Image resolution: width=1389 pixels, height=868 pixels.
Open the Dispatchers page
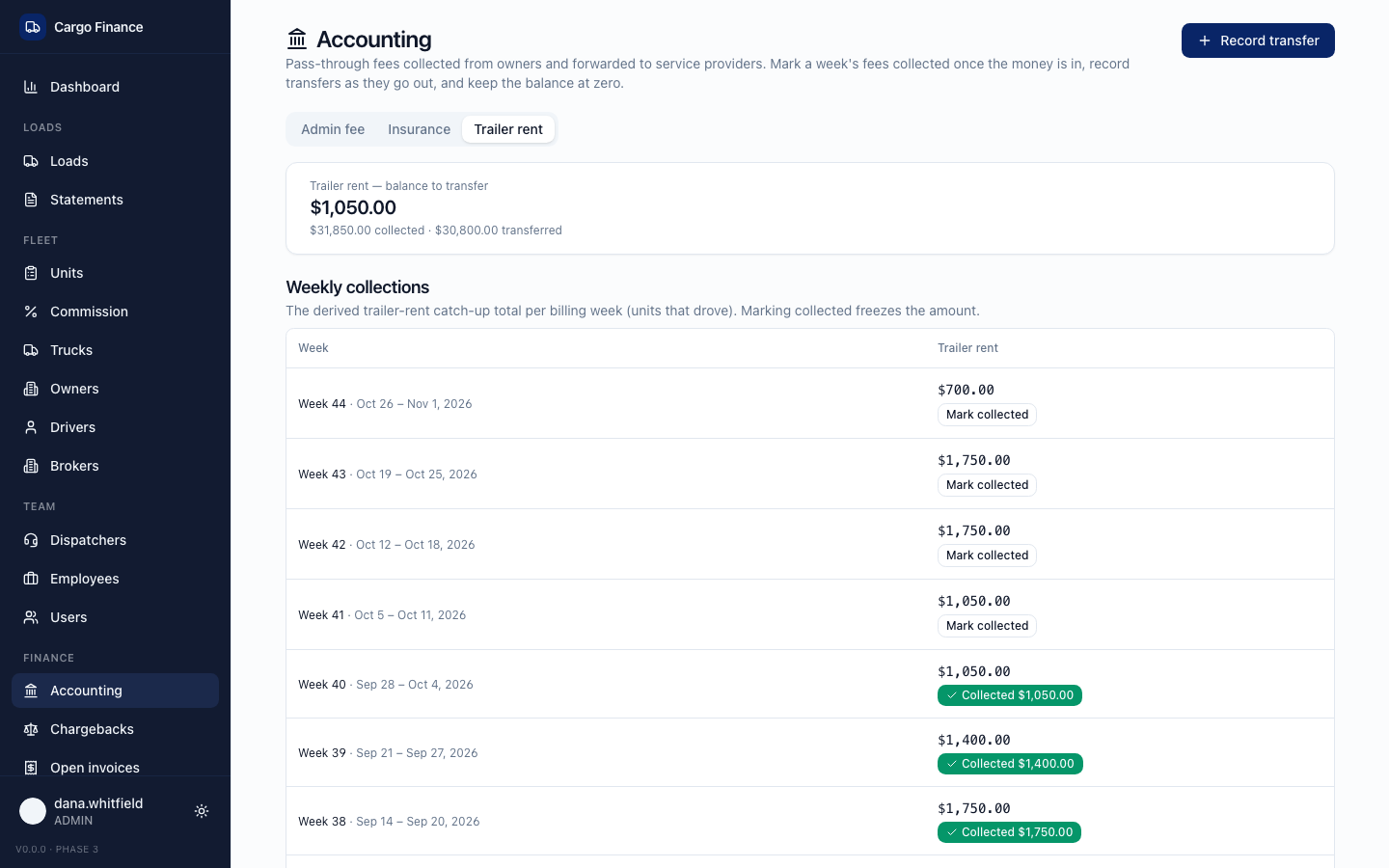115,540
